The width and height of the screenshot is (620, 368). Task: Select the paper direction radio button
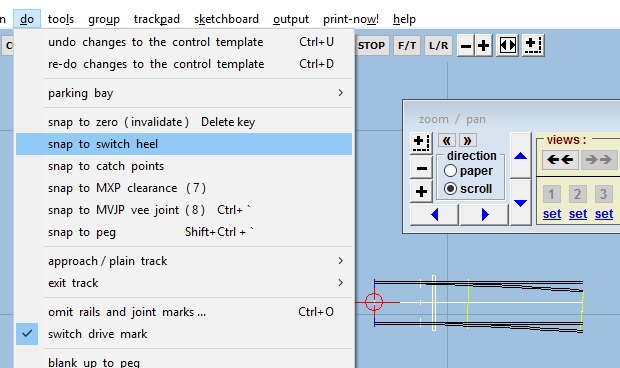point(450,171)
